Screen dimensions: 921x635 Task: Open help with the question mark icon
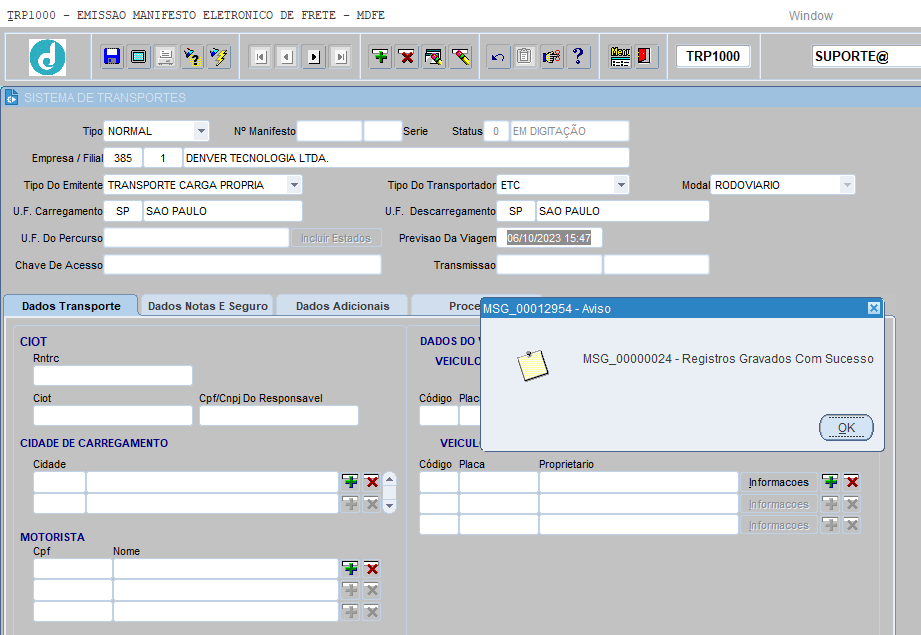click(579, 57)
